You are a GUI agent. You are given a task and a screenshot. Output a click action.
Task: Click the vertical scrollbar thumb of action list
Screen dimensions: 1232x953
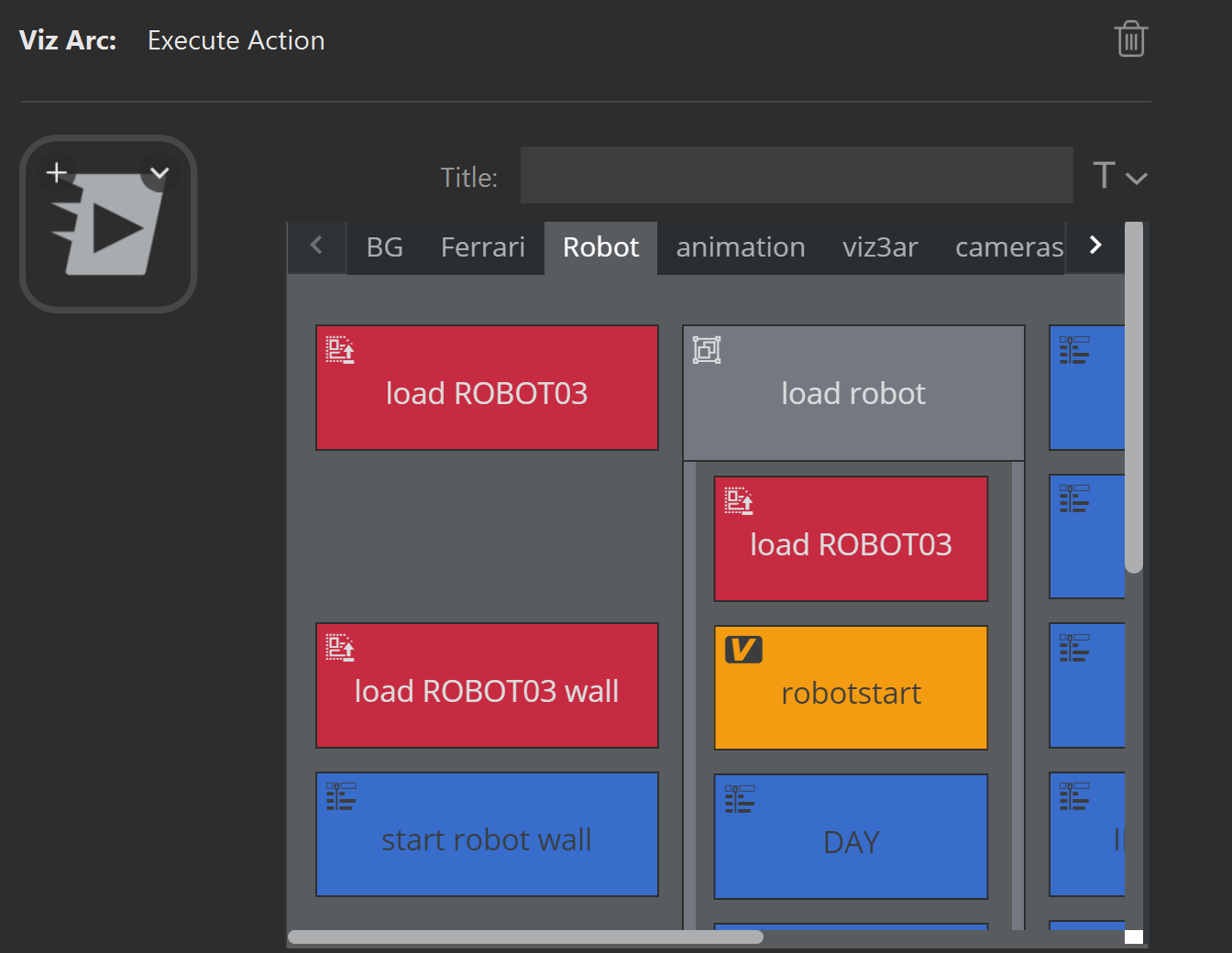click(1134, 397)
